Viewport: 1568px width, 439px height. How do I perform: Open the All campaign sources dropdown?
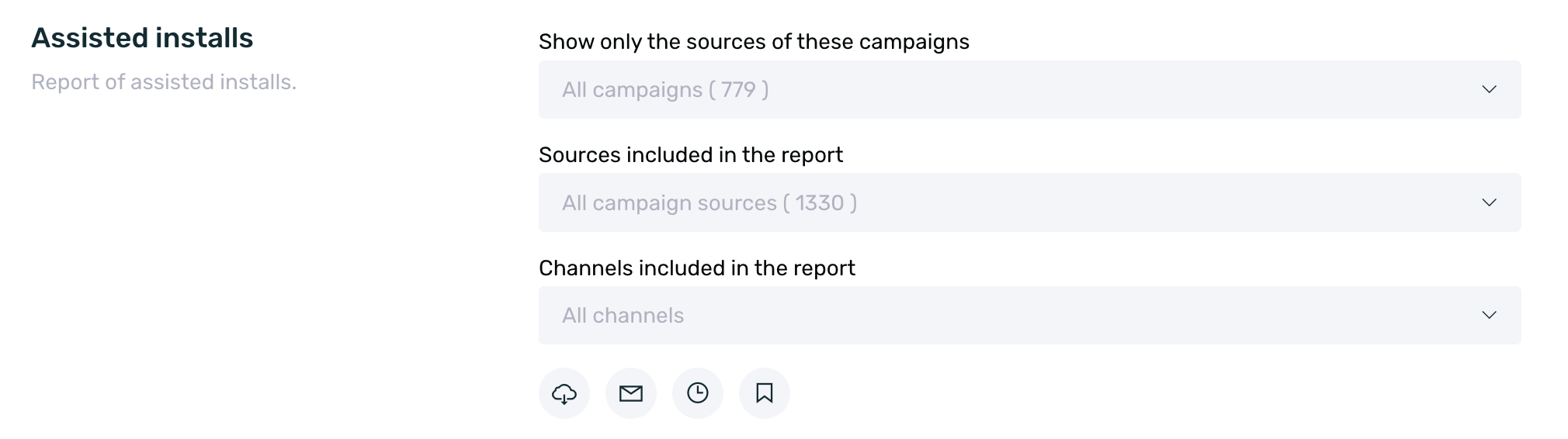(1030, 202)
